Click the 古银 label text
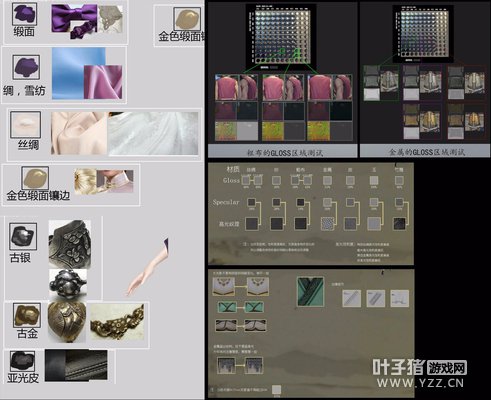The image size is (491, 400). (x=20, y=258)
